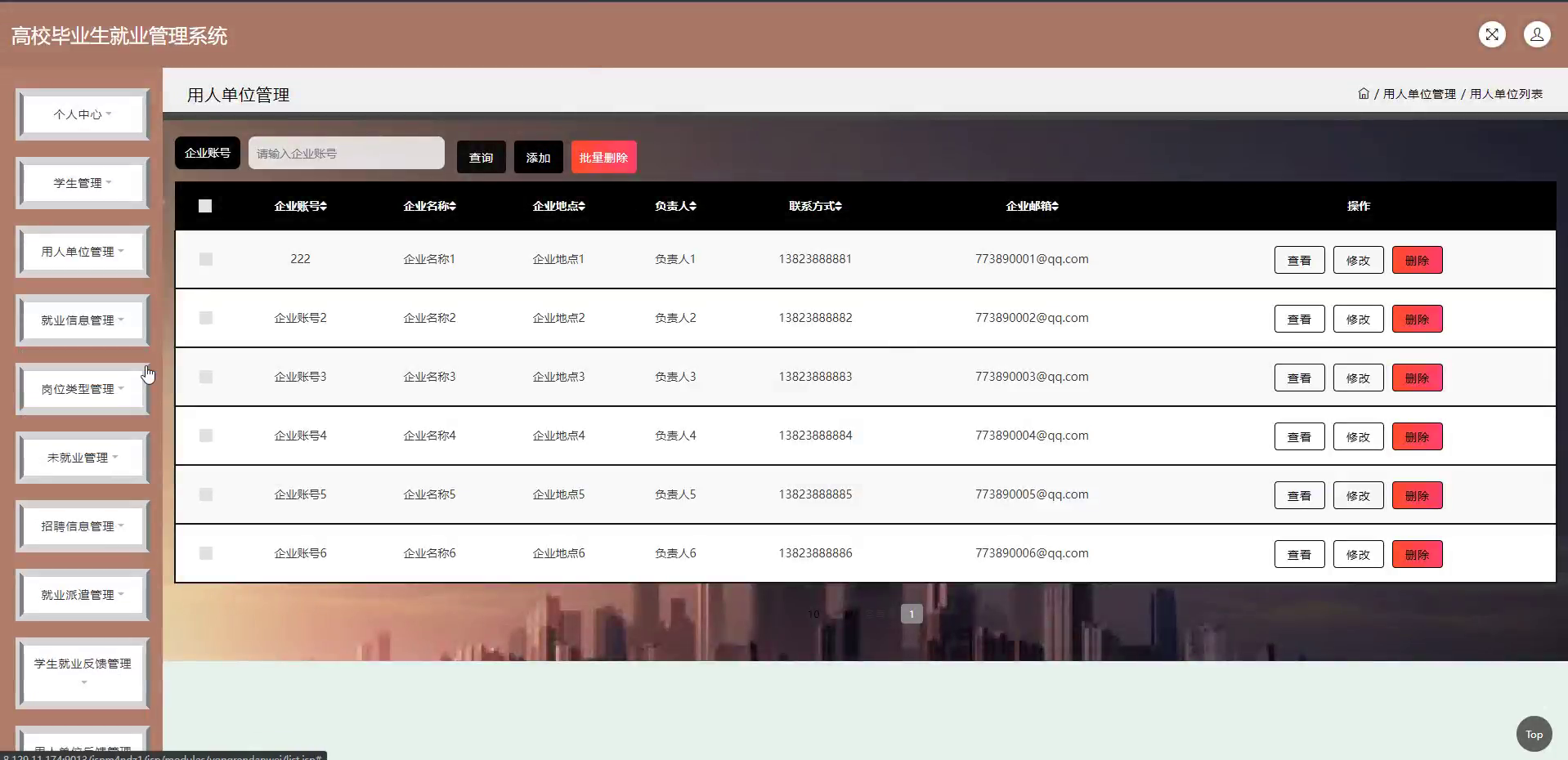1568x760 pixels.
Task: Expand the 未就业管理 sidebar menu
Action: (83, 458)
